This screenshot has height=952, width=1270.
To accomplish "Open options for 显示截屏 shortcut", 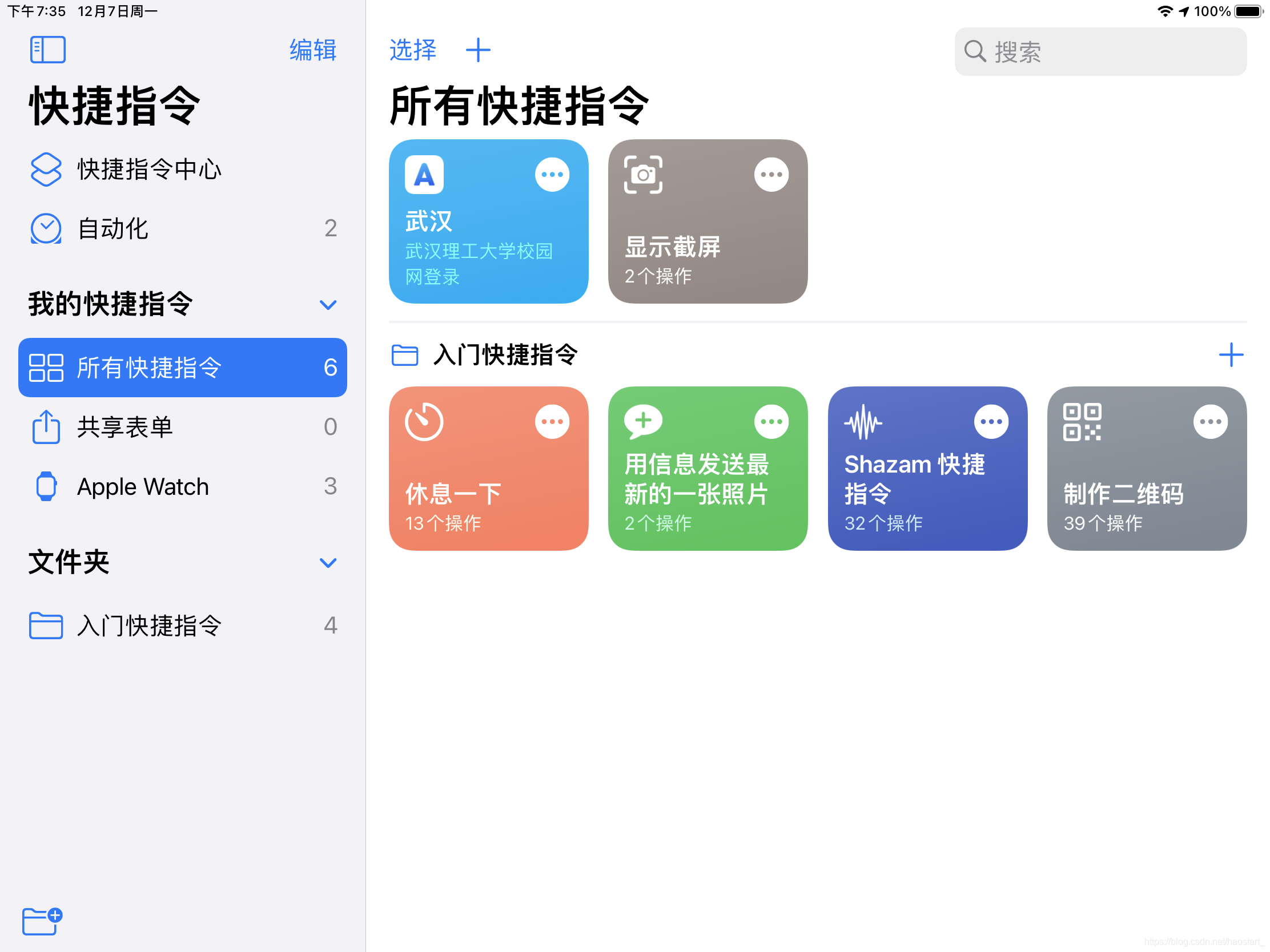I will pos(771,175).
